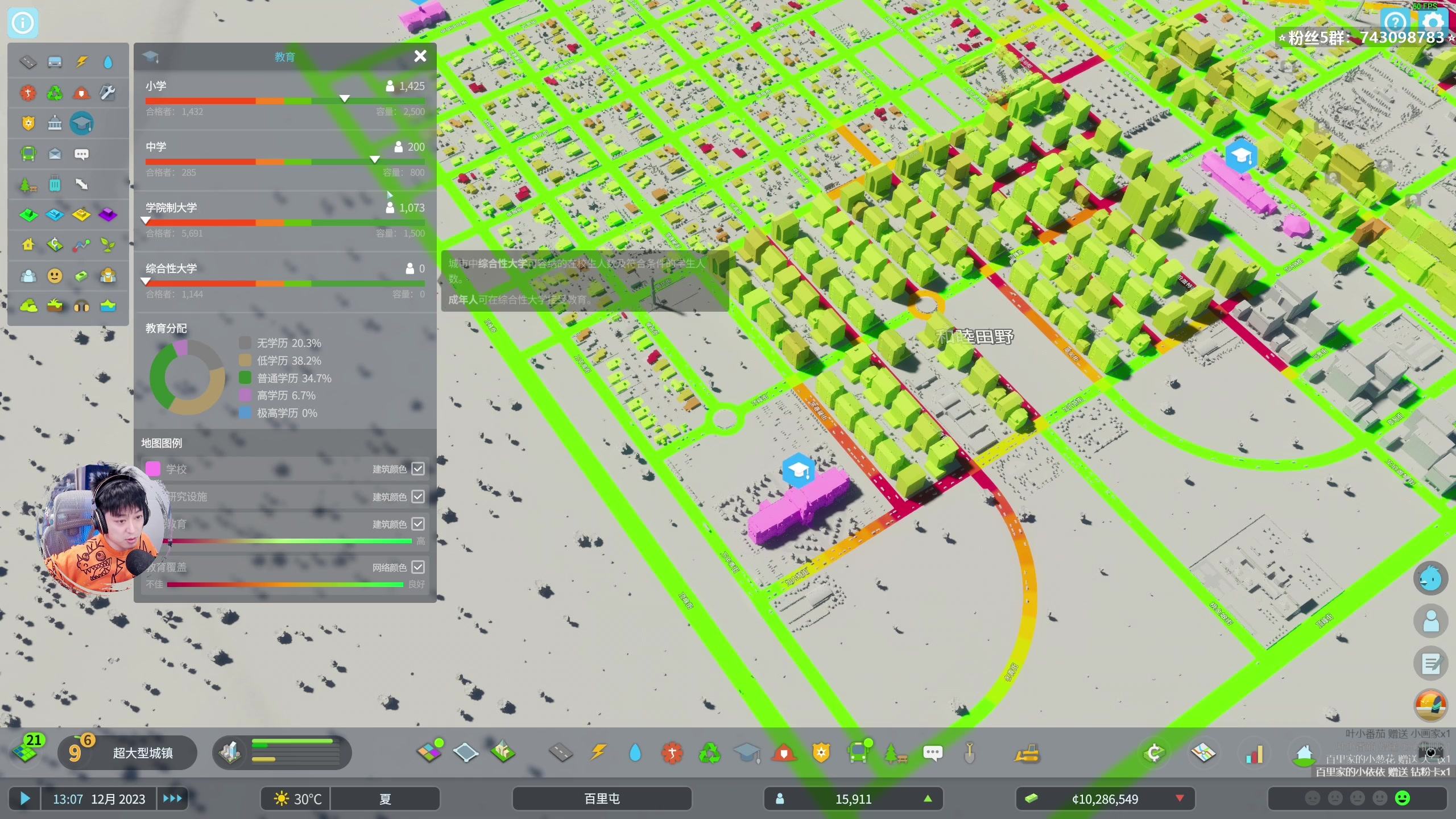Open the healthcare info view icon
1456x819 pixels.
pos(28,92)
